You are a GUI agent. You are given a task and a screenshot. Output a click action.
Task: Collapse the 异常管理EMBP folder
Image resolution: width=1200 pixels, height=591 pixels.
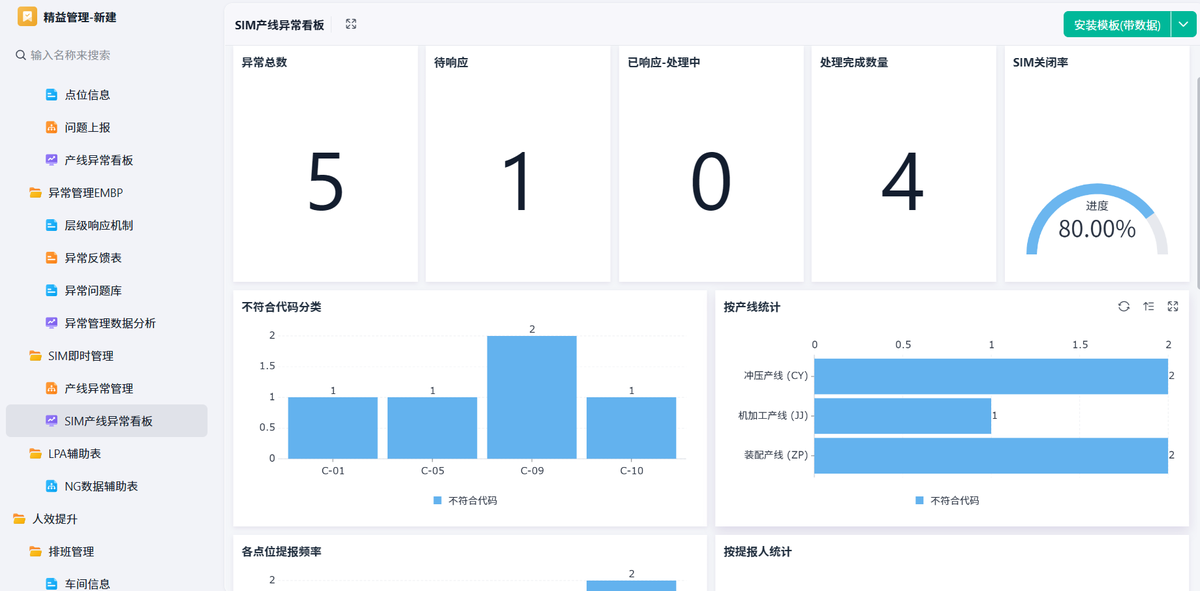85,193
